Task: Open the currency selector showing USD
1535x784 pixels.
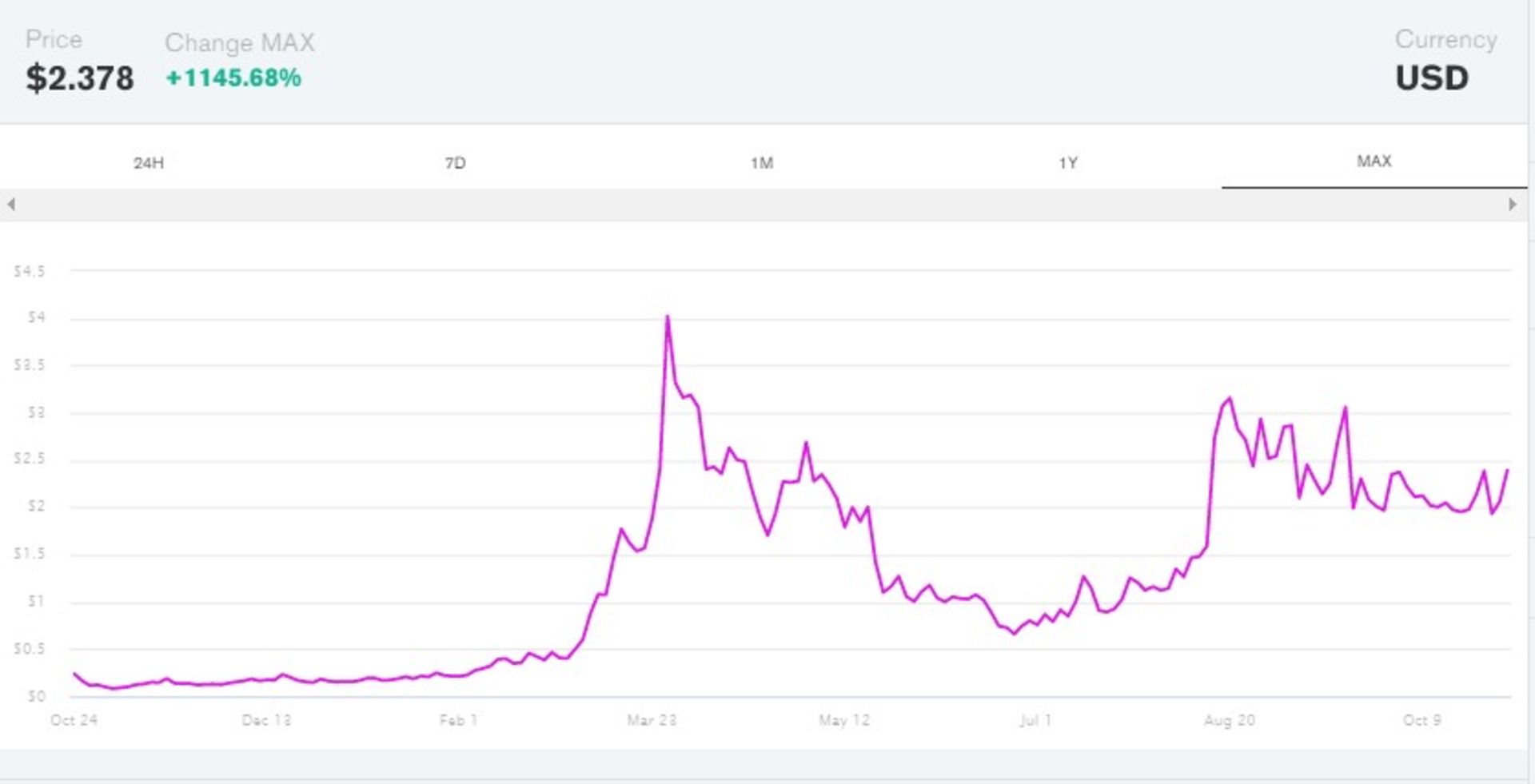Action: point(1432,78)
